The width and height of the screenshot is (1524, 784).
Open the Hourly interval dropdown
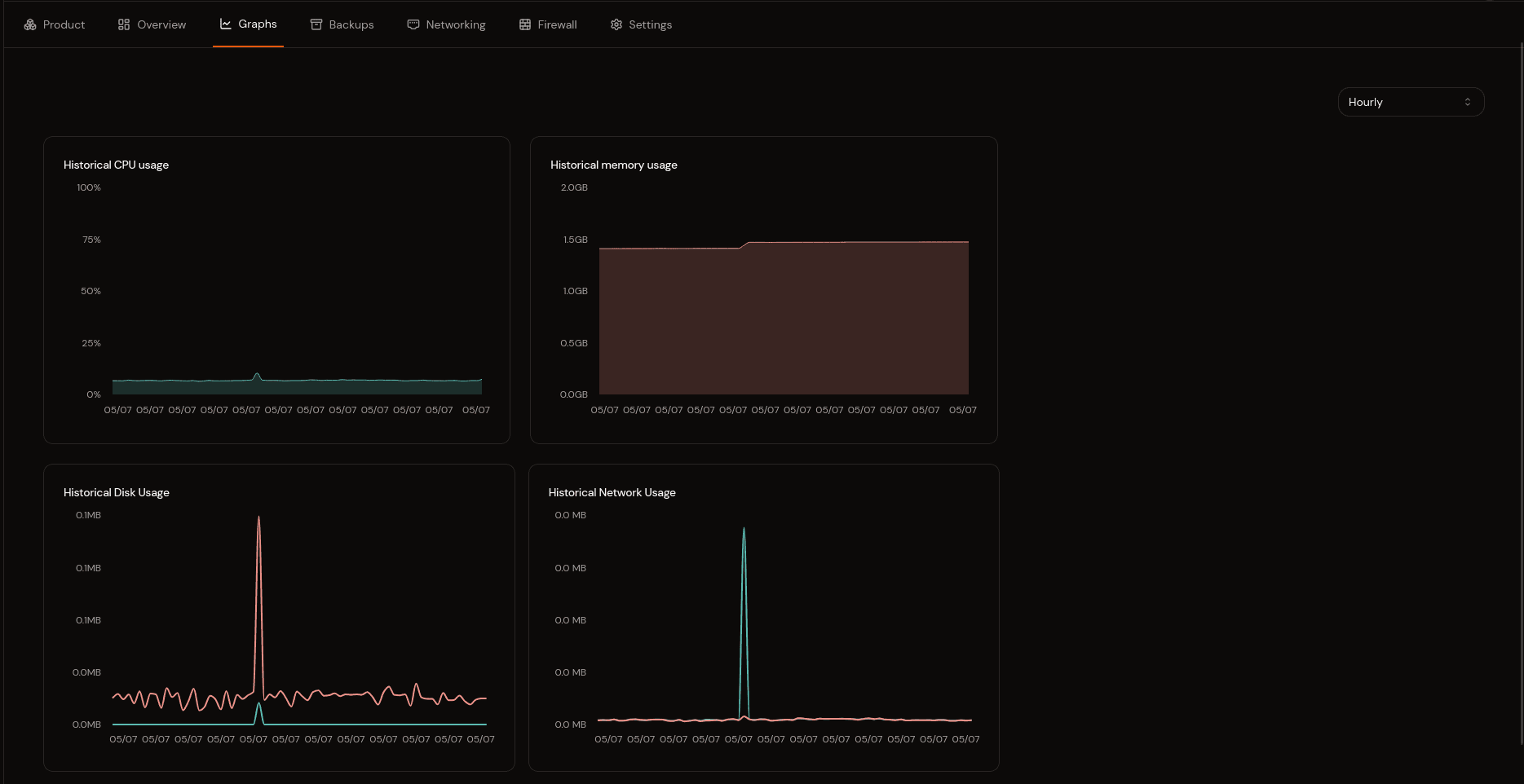tap(1411, 102)
